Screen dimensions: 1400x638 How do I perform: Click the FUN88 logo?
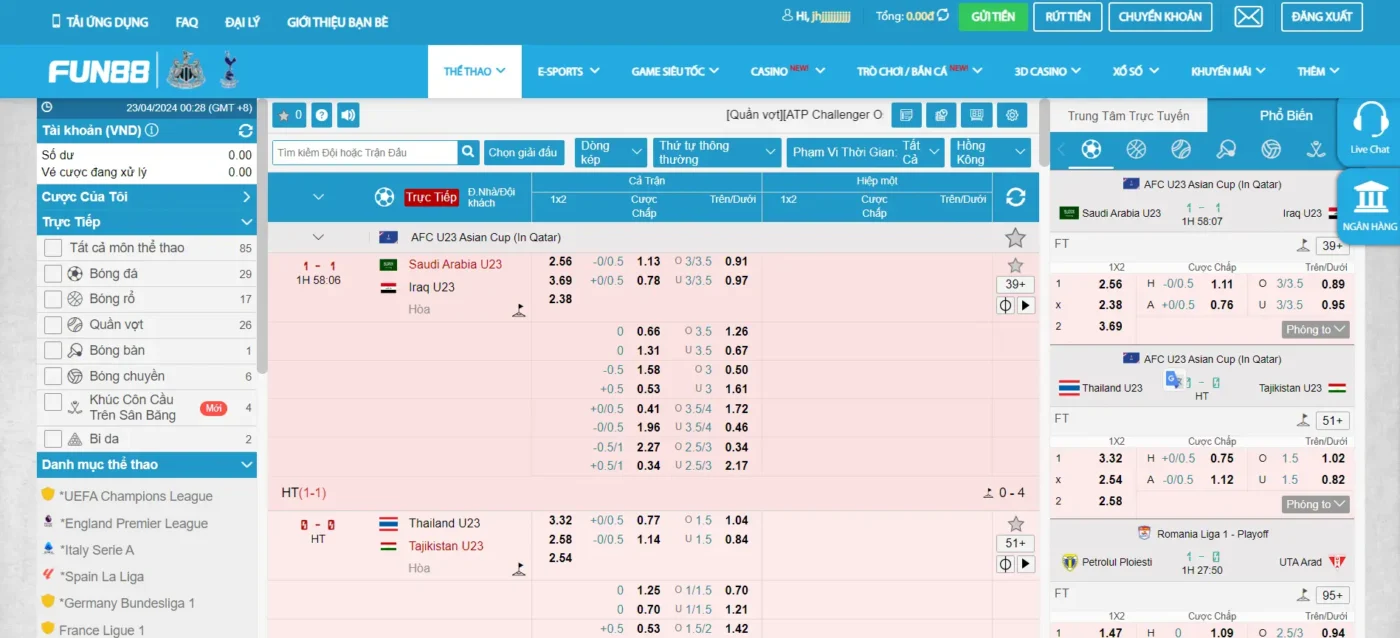point(99,72)
